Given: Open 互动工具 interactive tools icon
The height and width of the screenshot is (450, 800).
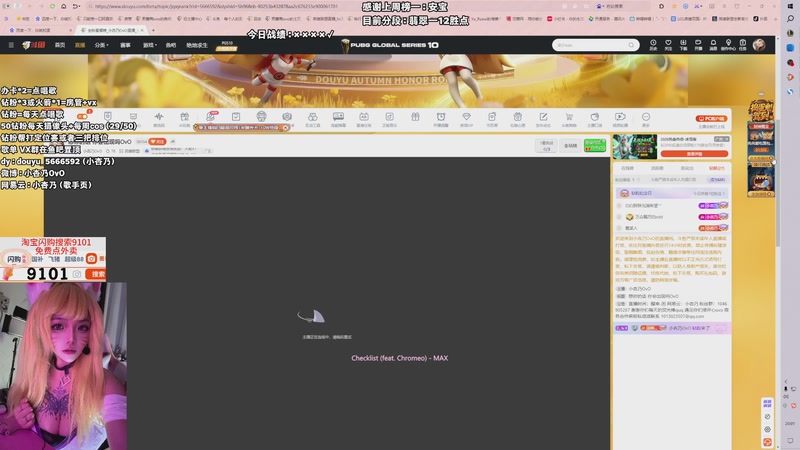Looking at the screenshot, I should click(x=313, y=119).
